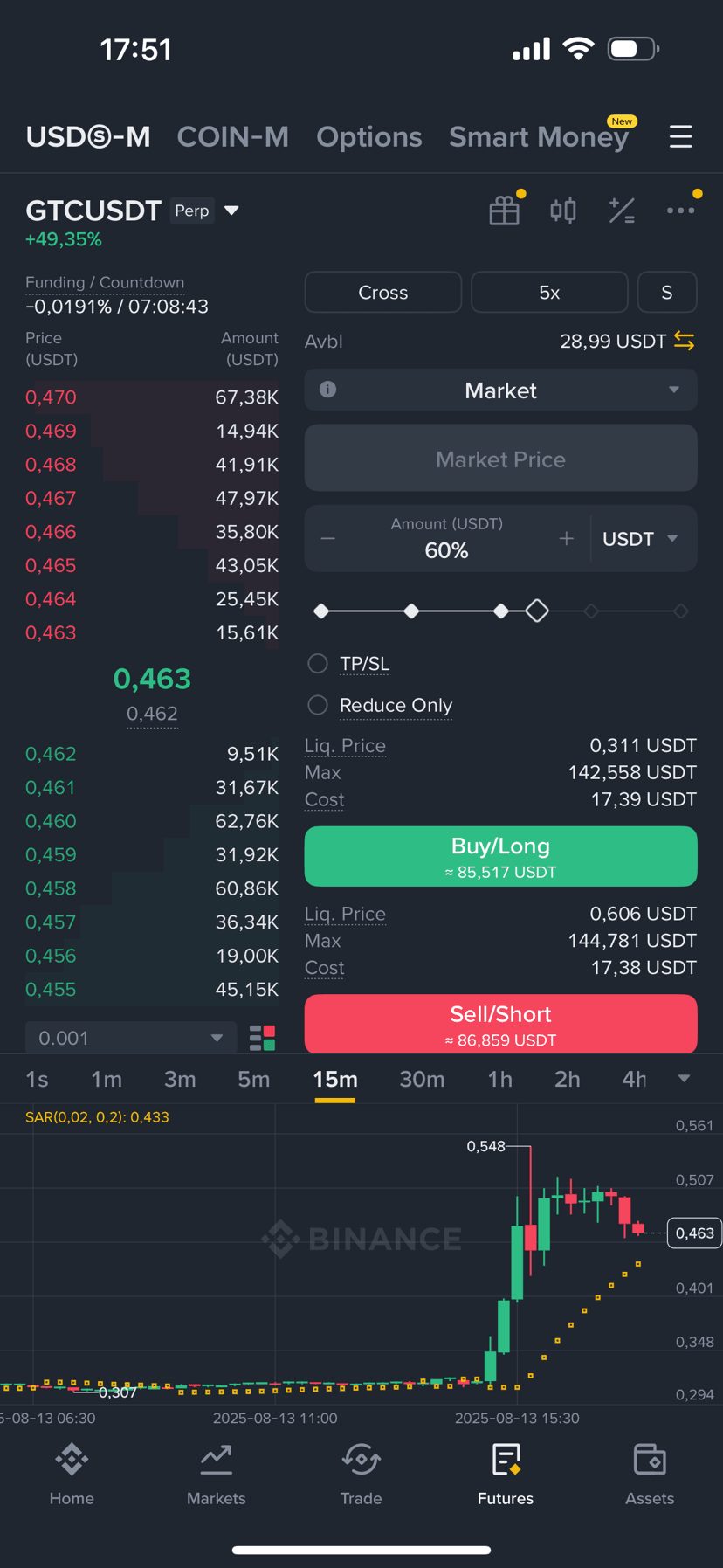
Task: Tap the info icon in Market field
Action: [x=328, y=390]
